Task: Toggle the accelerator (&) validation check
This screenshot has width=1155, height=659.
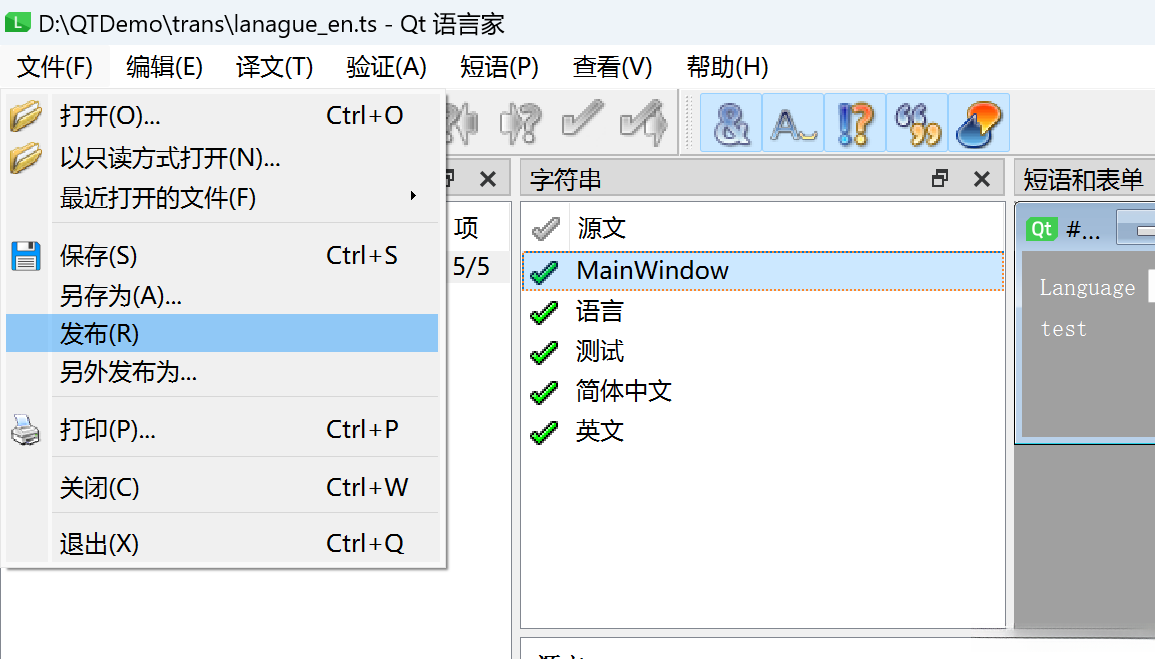Action: [732, 123]
